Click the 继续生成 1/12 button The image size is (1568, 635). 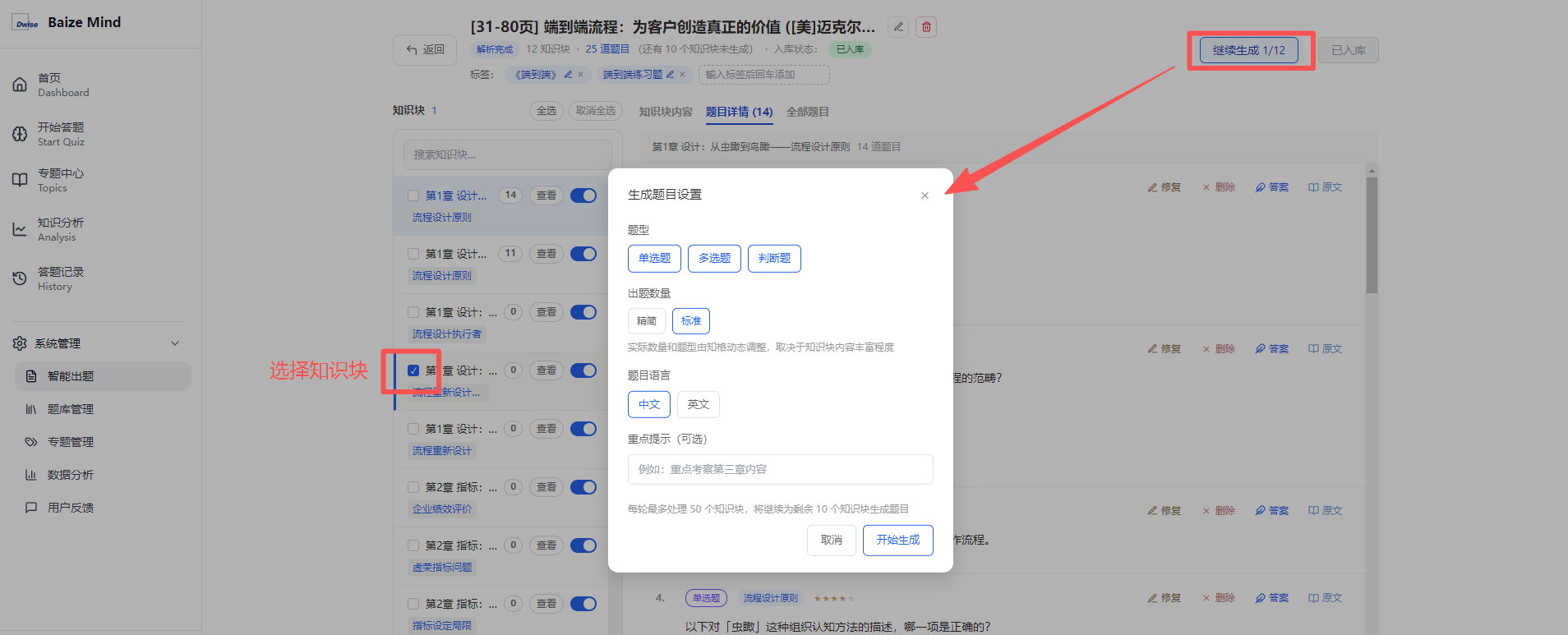(x=1249, y=50)
